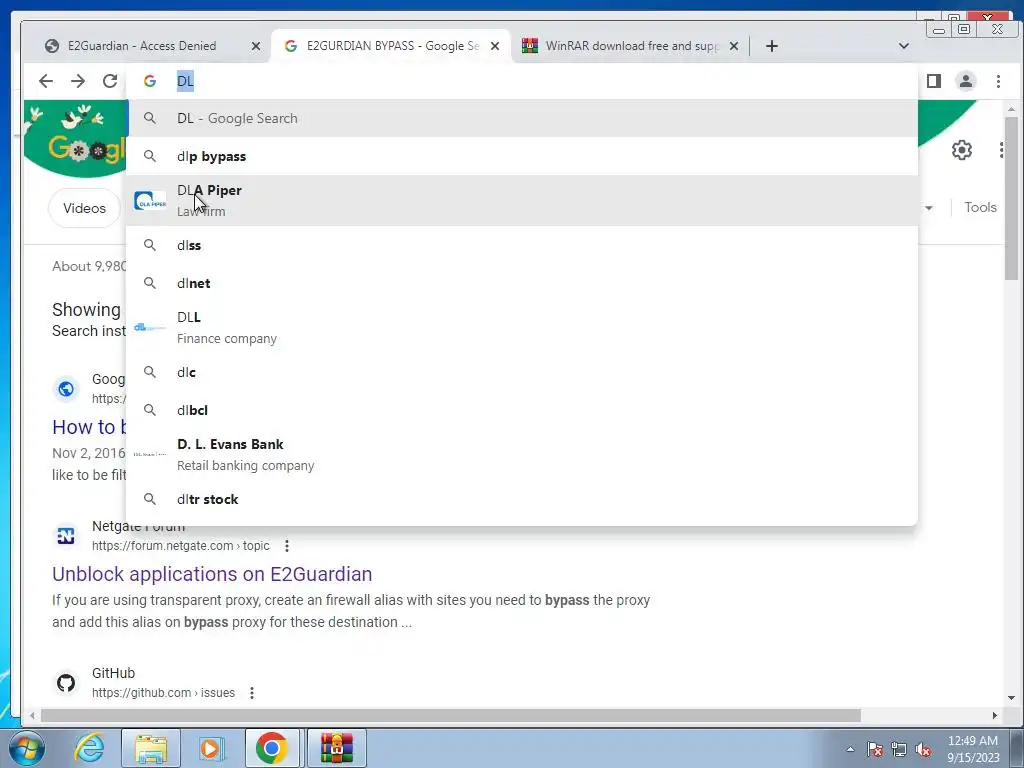Screen dimensions: 1024x768
Task: Select the DLL finance company suggestion
Action: [x=522, y=327]
